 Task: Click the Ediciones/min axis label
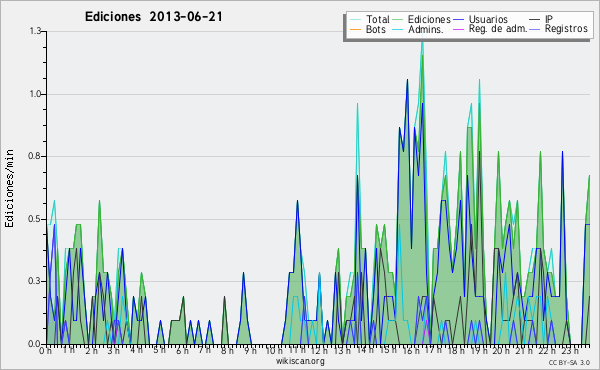9,188
